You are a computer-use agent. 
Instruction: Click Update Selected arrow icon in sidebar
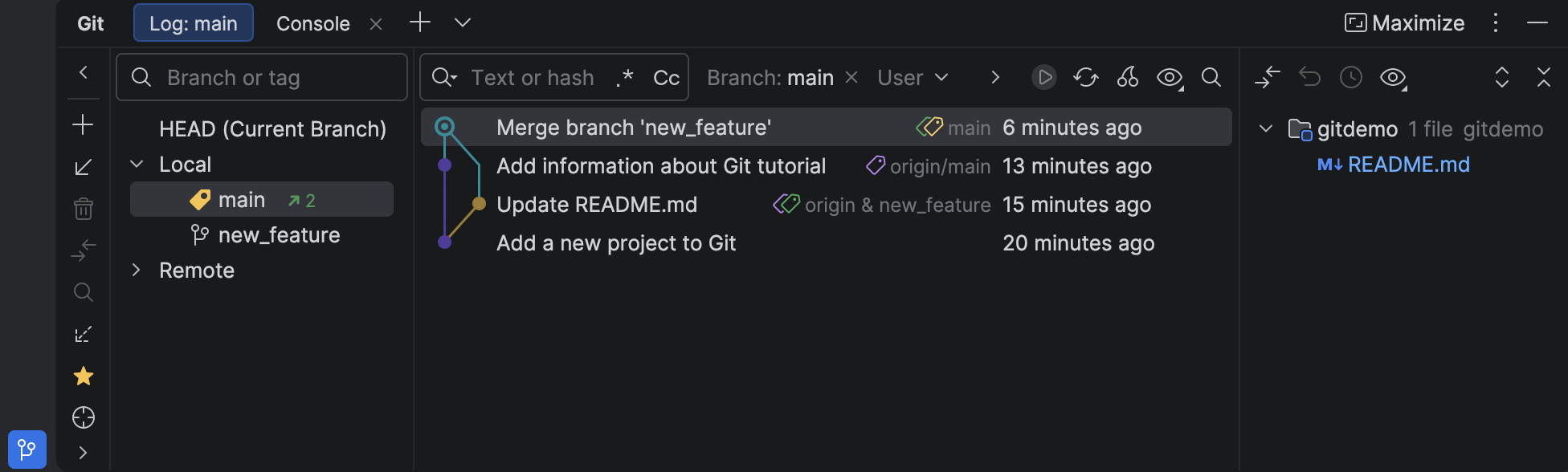tap(83, 167)
